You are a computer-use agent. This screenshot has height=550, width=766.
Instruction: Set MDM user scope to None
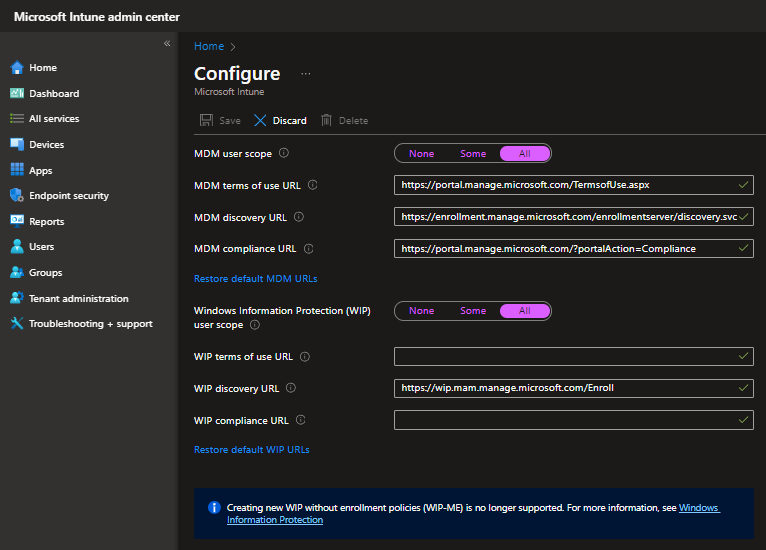[x=422, y=153]
